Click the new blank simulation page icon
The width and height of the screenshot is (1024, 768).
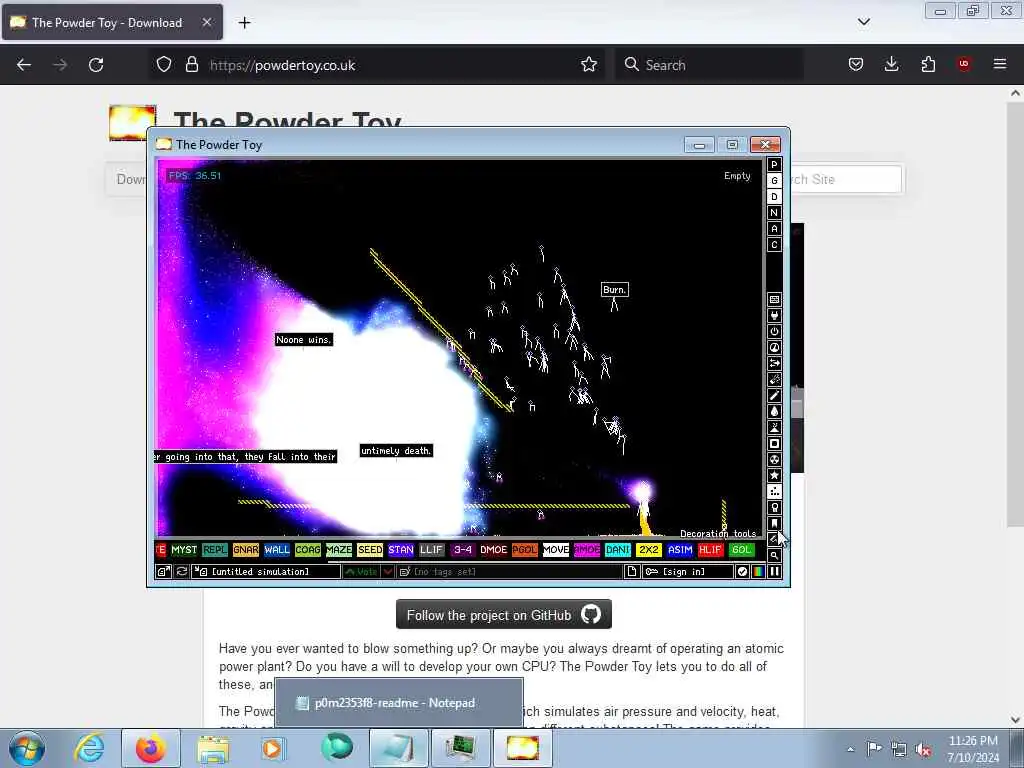(x=632, y=571)
